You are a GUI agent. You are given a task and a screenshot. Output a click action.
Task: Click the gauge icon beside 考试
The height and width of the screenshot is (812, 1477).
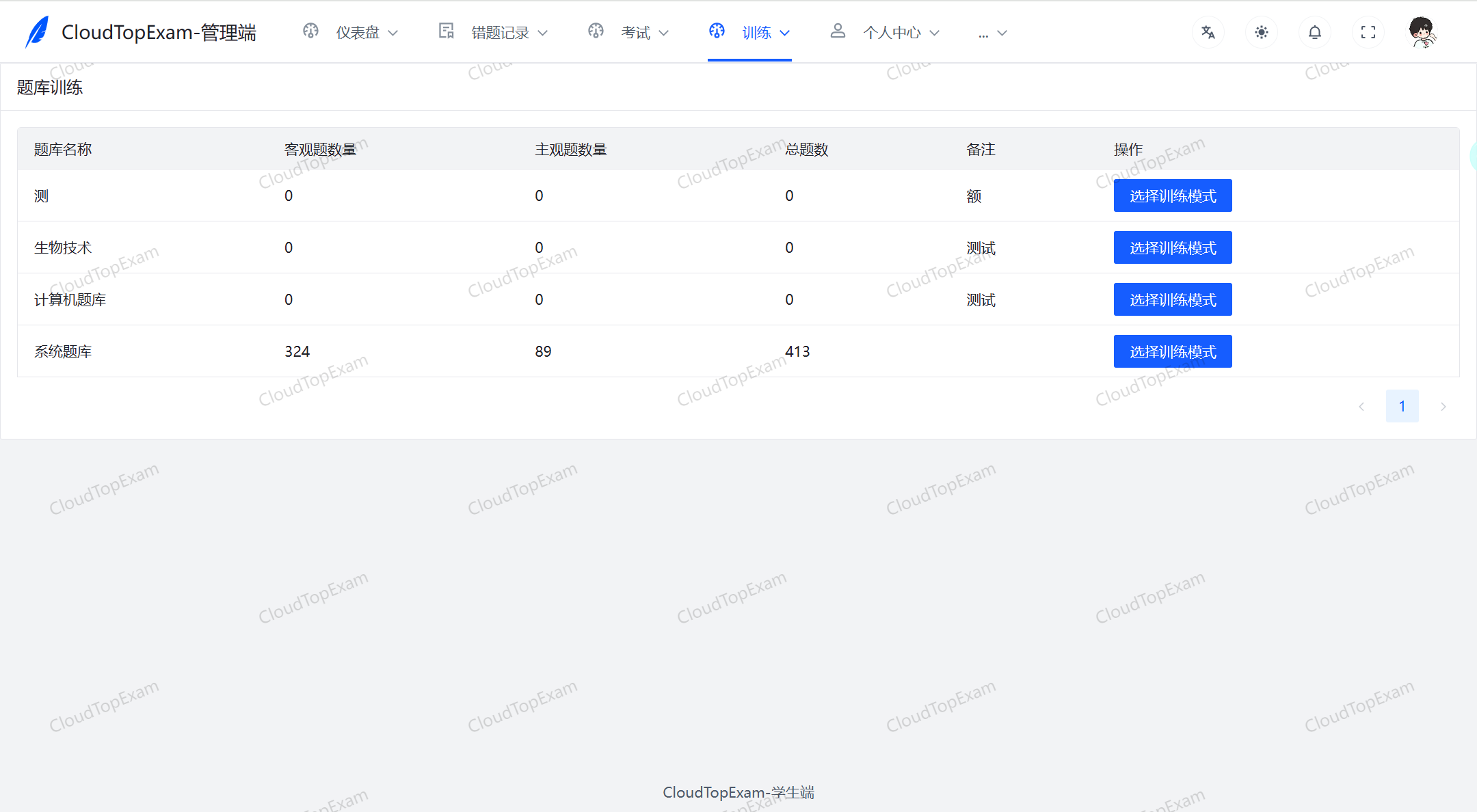pyautogui.click(x=596, y=31)
